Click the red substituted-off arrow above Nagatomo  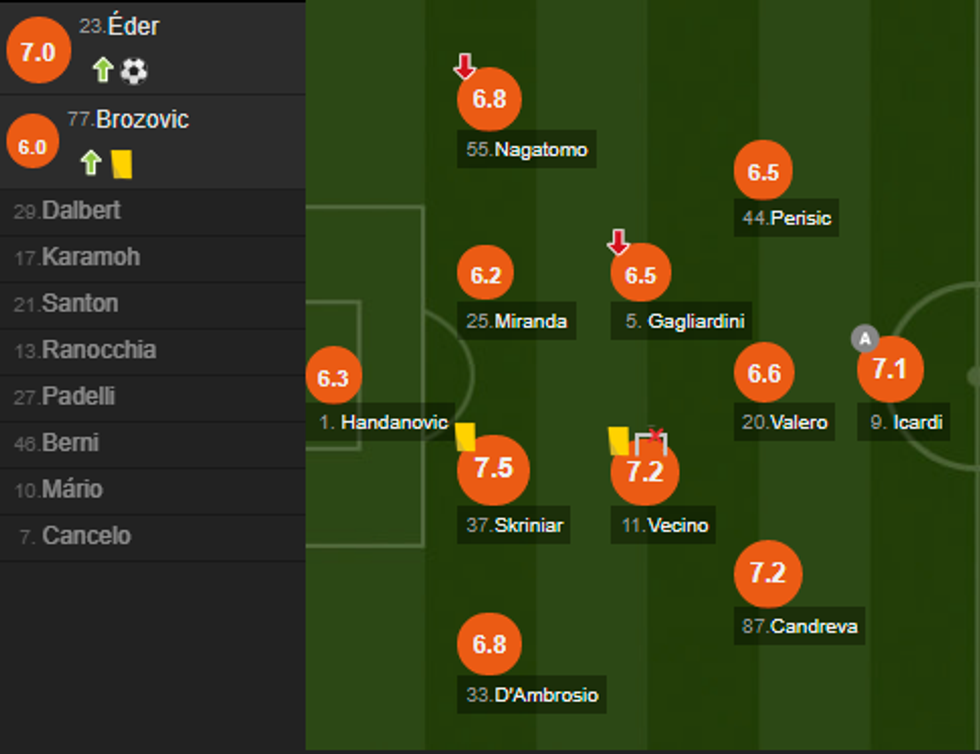click(464, 67)
